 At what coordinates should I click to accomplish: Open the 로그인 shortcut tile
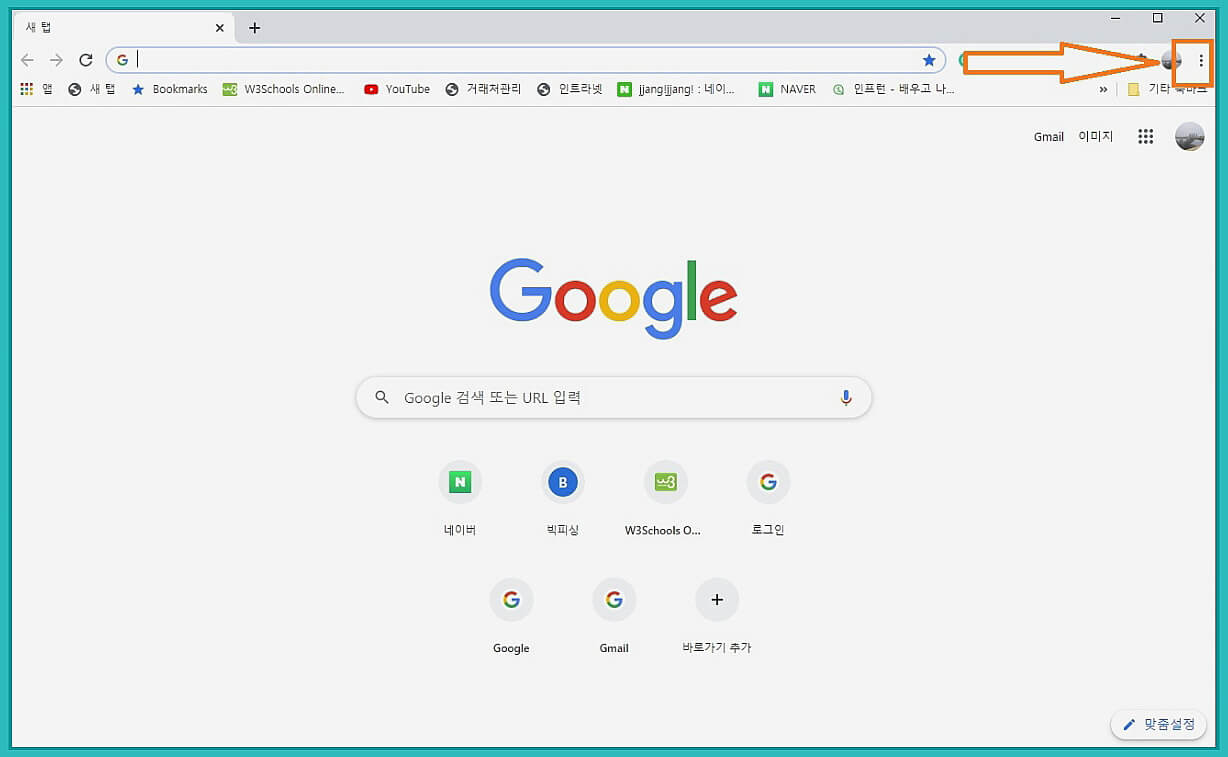pos(768,498)
